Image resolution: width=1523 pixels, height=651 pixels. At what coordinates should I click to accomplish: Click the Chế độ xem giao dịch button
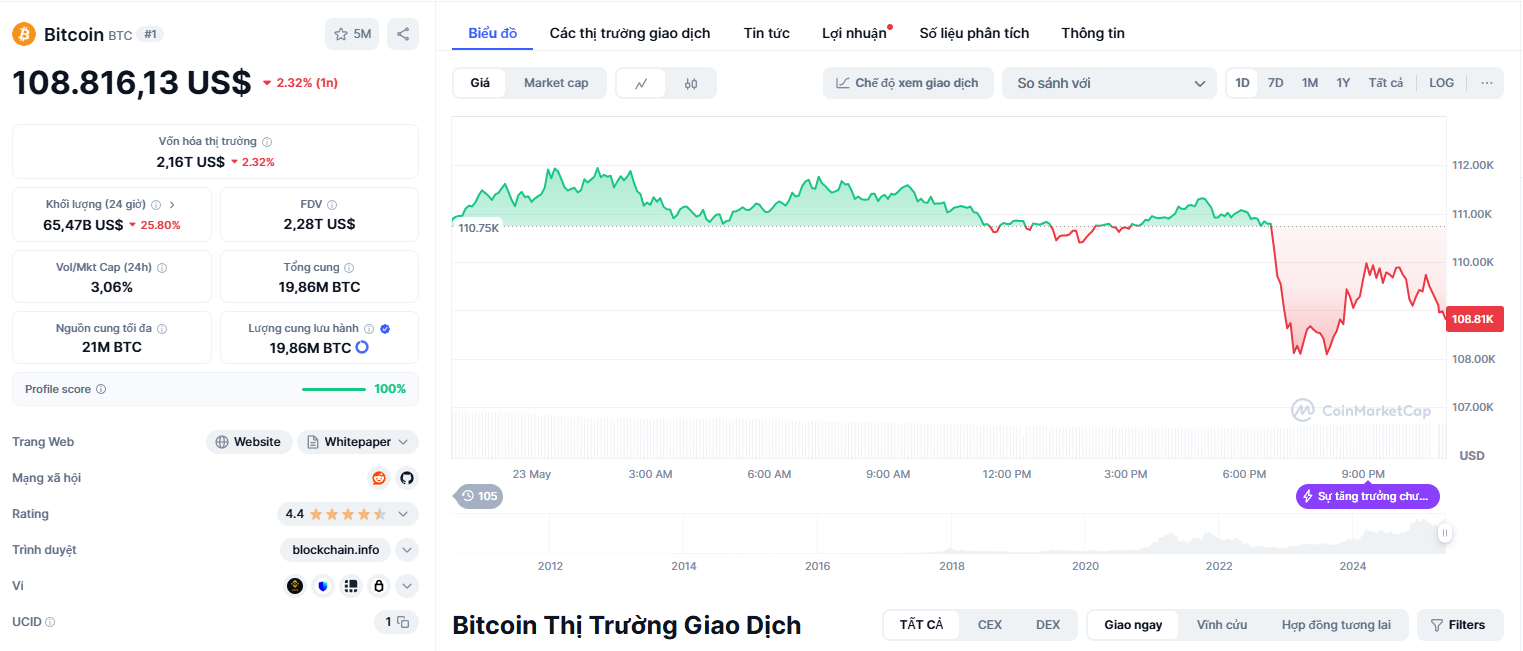point(908,83)
